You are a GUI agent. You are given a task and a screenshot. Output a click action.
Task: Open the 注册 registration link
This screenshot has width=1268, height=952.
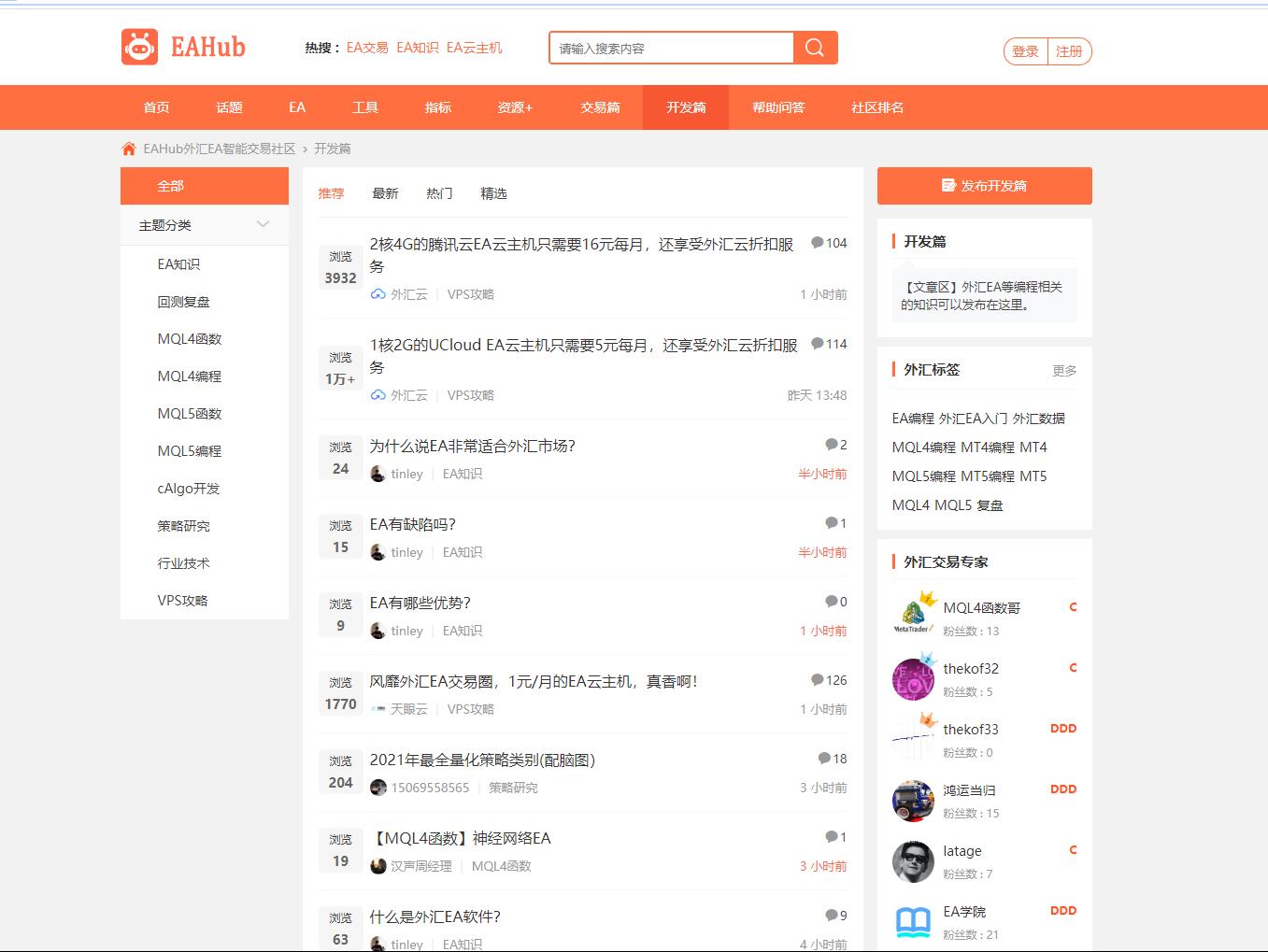click(x=1069, y=51)
